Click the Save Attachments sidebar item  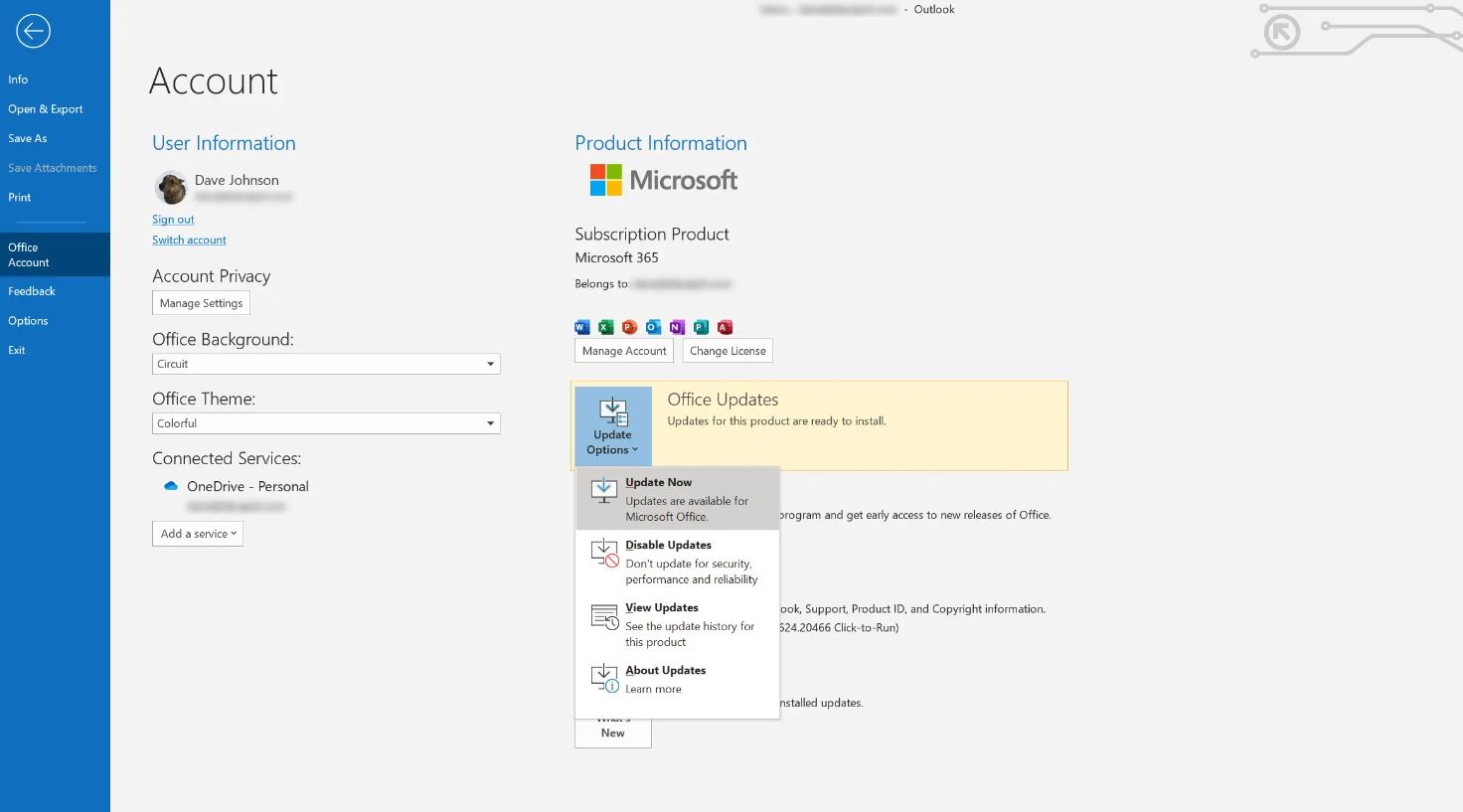coord(55,168)
